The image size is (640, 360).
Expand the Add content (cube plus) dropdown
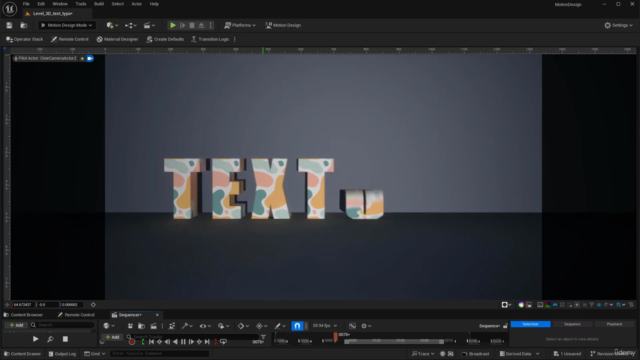tap(112, 25)
